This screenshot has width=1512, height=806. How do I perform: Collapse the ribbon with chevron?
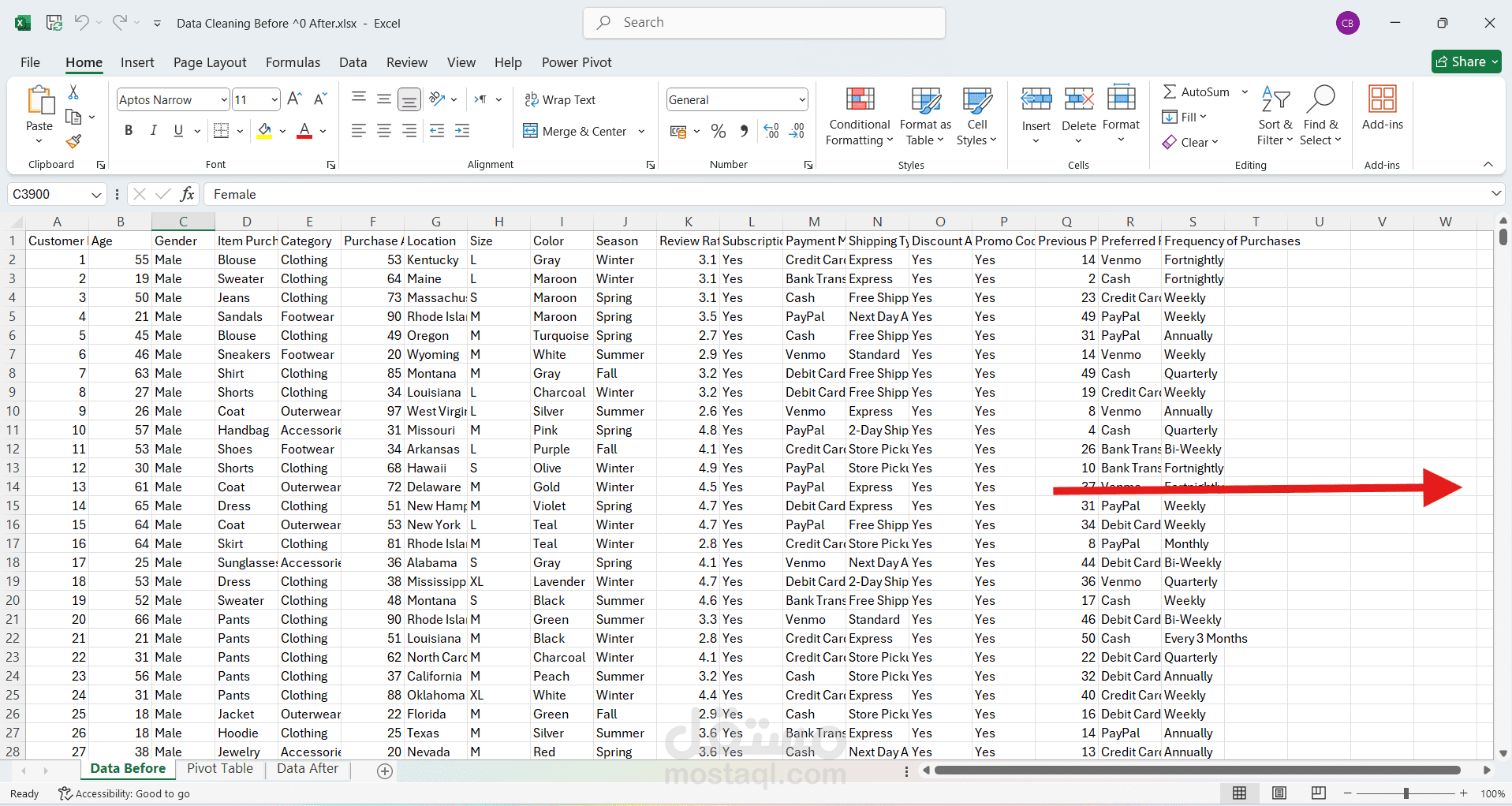tap(1488, 164)
